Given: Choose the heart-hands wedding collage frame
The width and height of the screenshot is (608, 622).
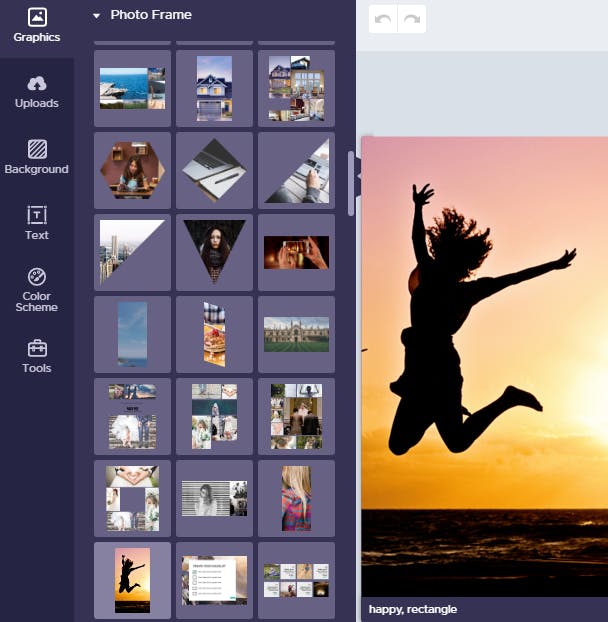Looking at the screenshot, I should 132,499.
